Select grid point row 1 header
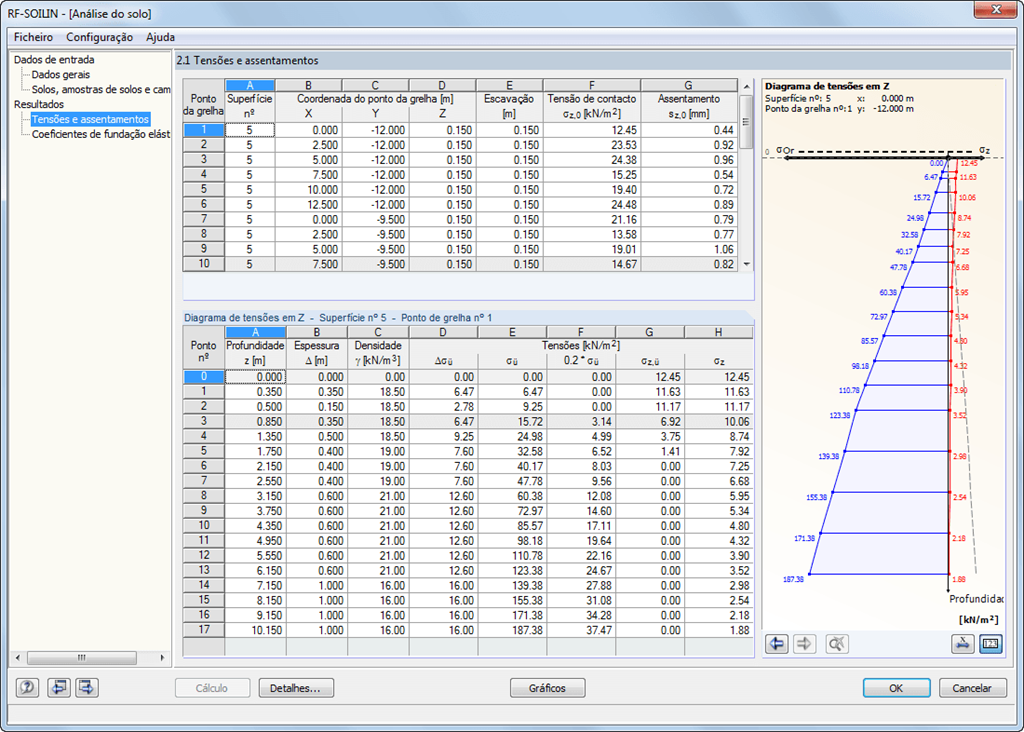 coord(204,130)
